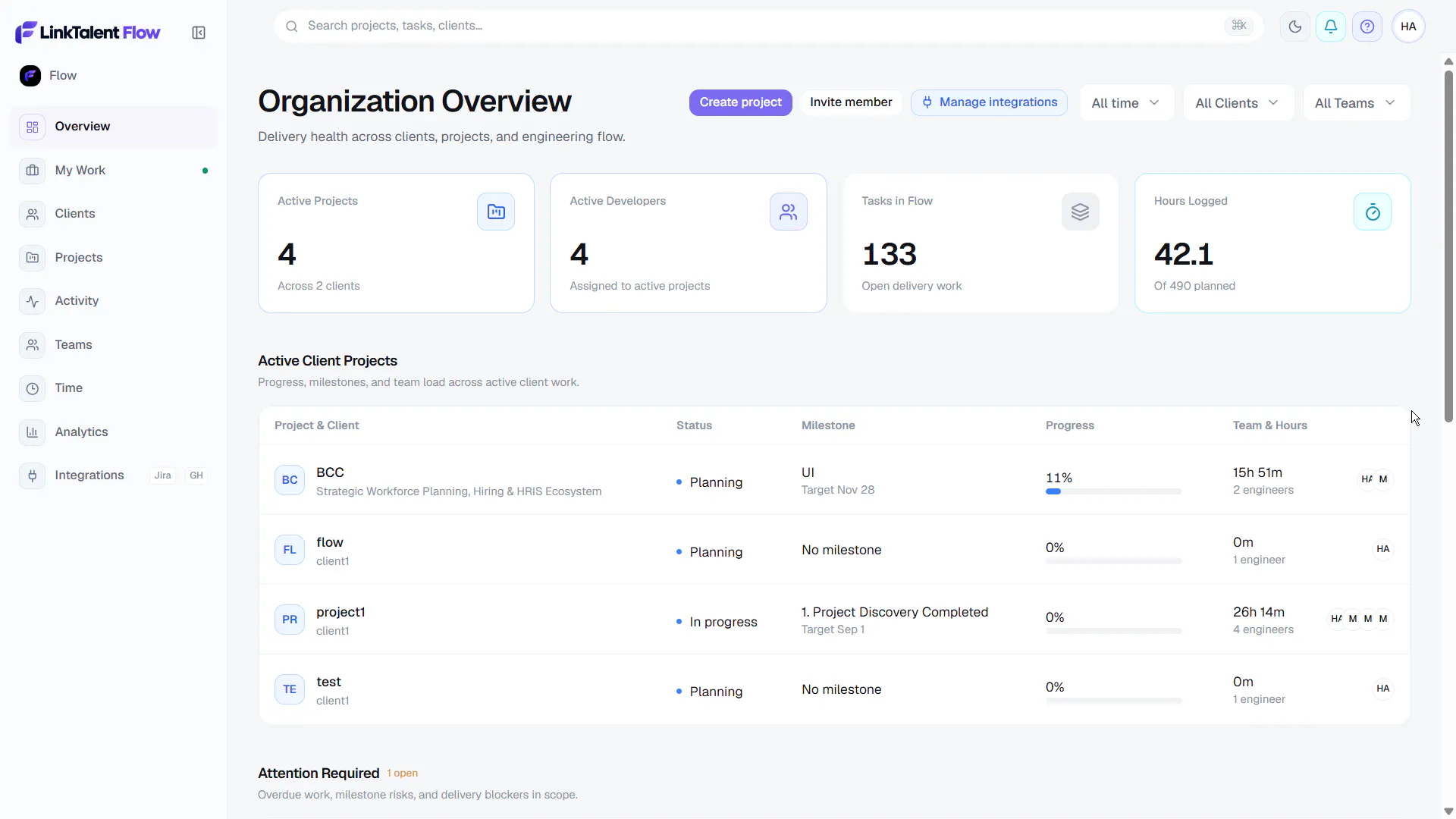
Task: Click the Invite member button
Action: pyautogui.click(x=851, y=102)
